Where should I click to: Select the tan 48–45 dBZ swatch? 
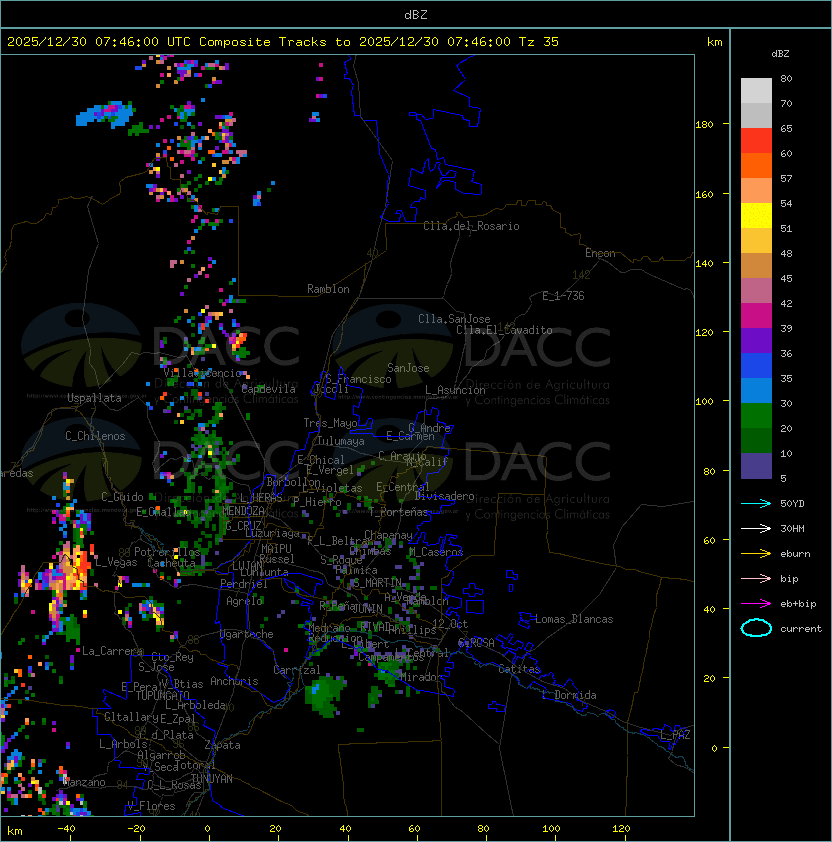click(x=756, y=266)
